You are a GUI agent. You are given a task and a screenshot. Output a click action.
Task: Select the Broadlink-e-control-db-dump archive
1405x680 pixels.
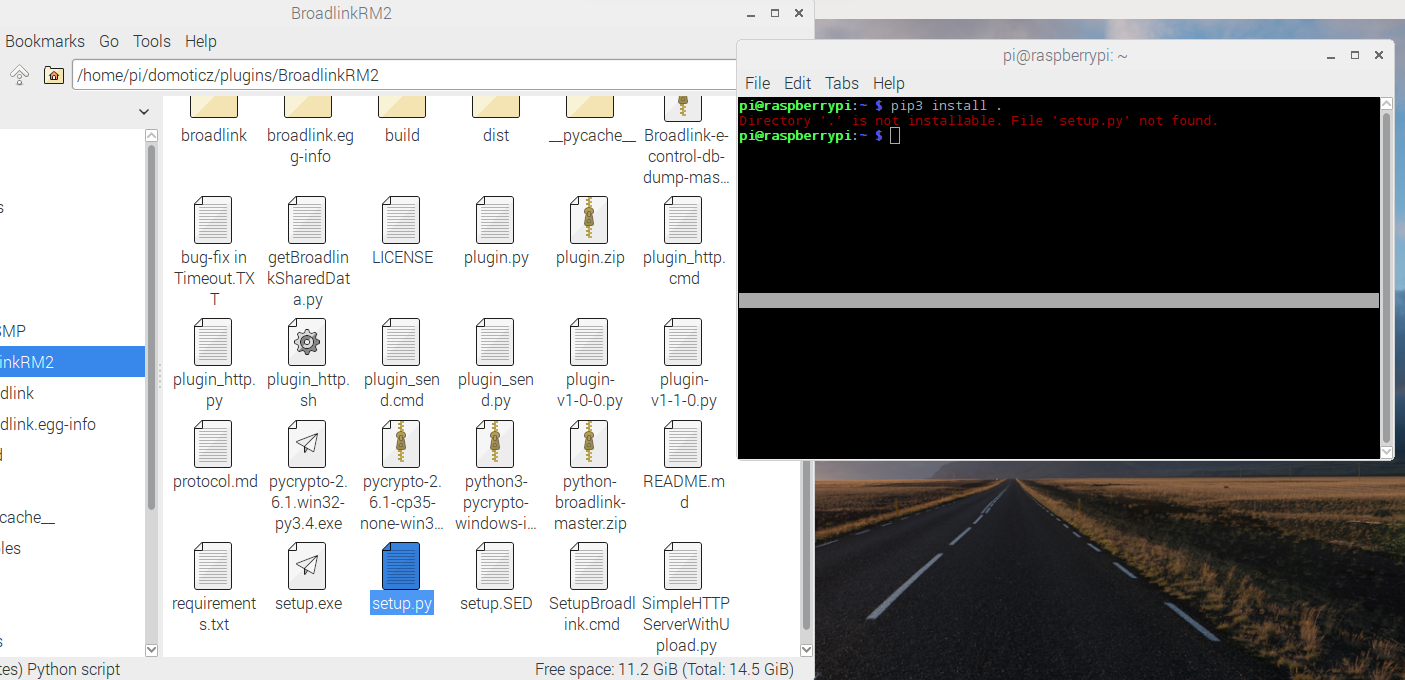[x=684, y=143]
